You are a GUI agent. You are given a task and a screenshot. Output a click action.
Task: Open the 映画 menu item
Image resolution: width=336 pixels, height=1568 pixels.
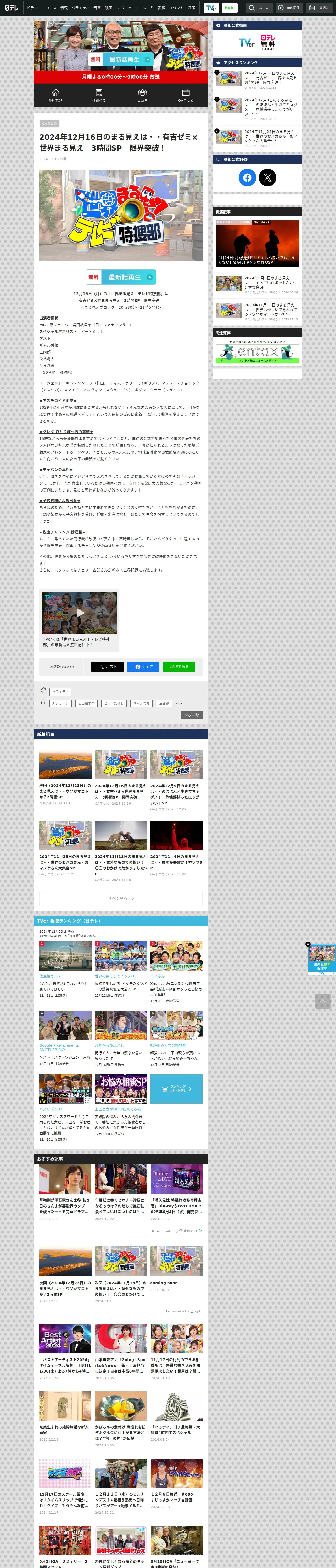click(109, 8)
